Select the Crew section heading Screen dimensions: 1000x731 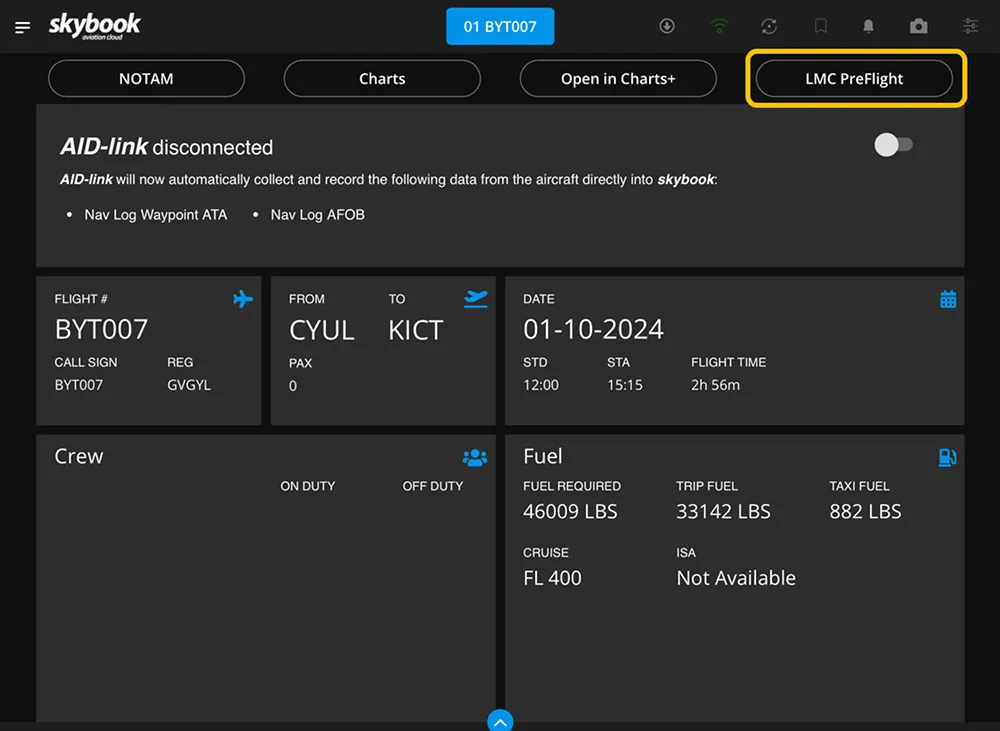pyautogui.click(x=78, y=457)
